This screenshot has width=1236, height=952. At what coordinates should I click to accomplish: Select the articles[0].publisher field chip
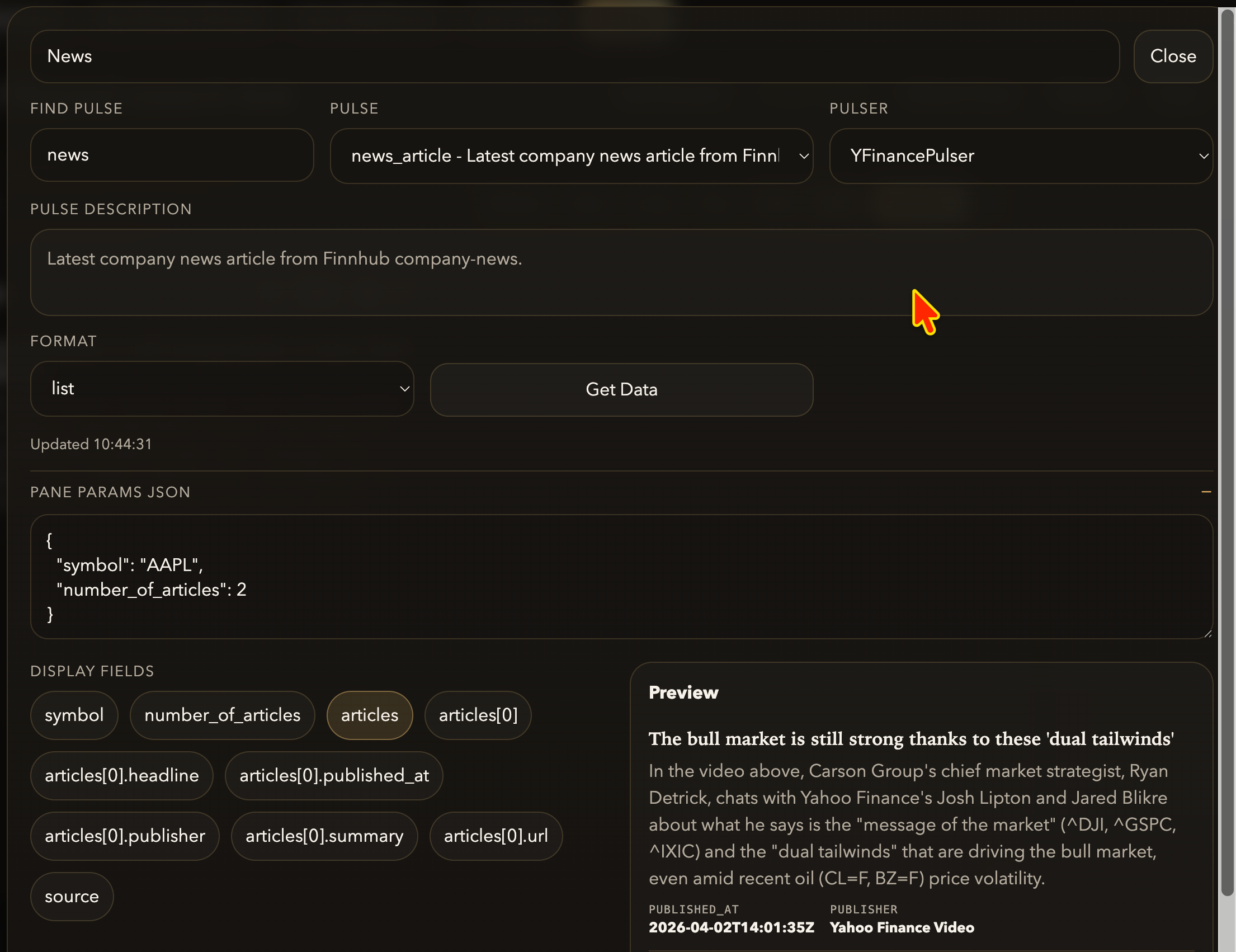tap(125, 836)
